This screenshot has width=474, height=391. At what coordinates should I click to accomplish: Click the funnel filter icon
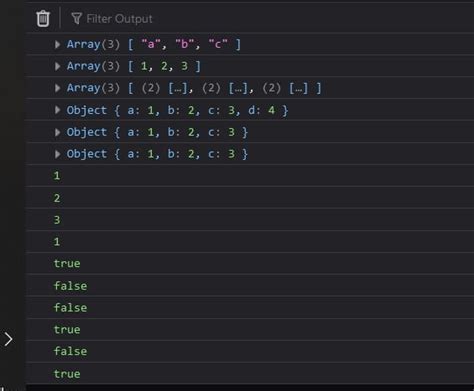[x=76, y=18]
